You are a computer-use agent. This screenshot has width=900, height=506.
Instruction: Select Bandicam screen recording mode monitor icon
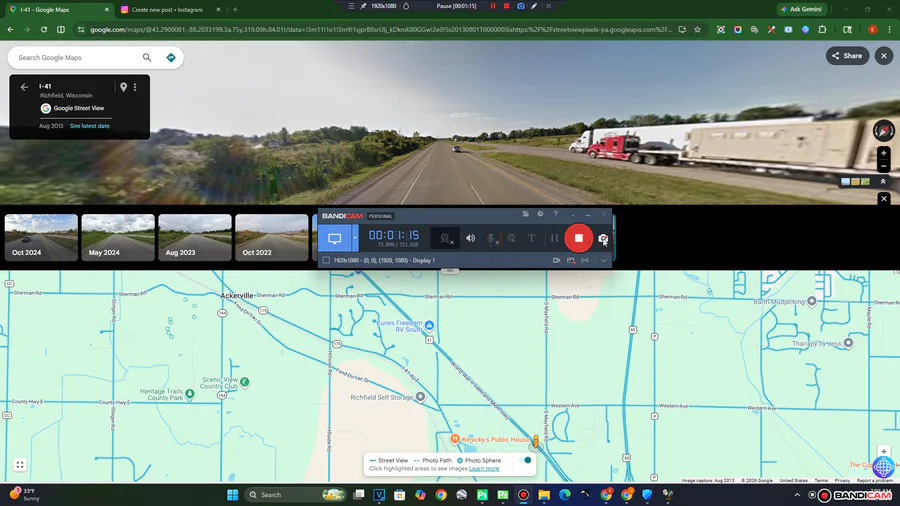pos(335,238)
